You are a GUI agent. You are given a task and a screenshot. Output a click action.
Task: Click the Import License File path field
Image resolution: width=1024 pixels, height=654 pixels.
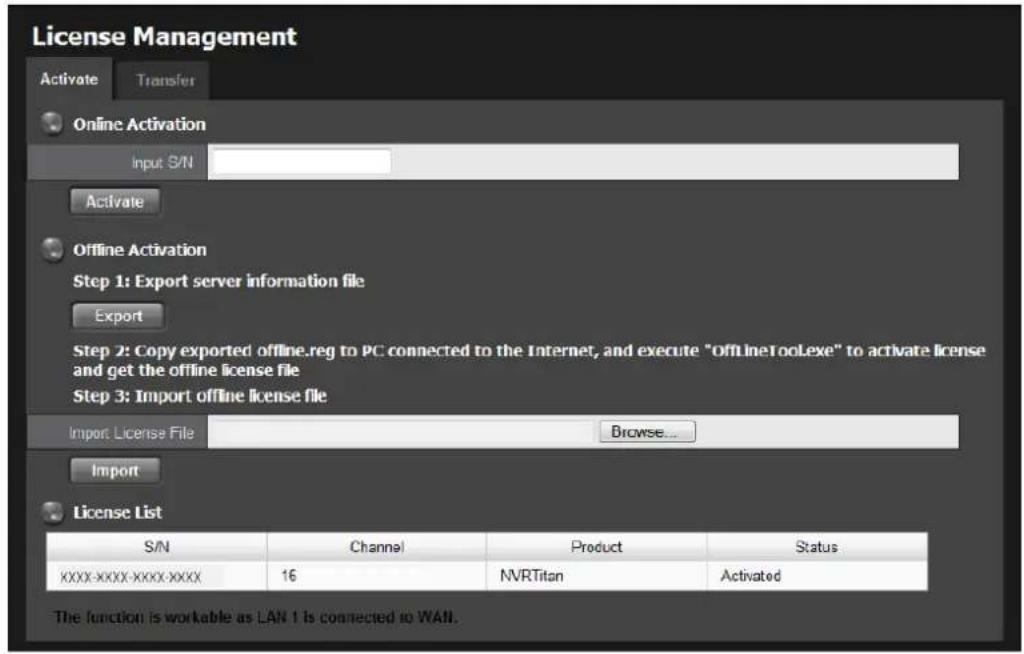coord(402,432)
